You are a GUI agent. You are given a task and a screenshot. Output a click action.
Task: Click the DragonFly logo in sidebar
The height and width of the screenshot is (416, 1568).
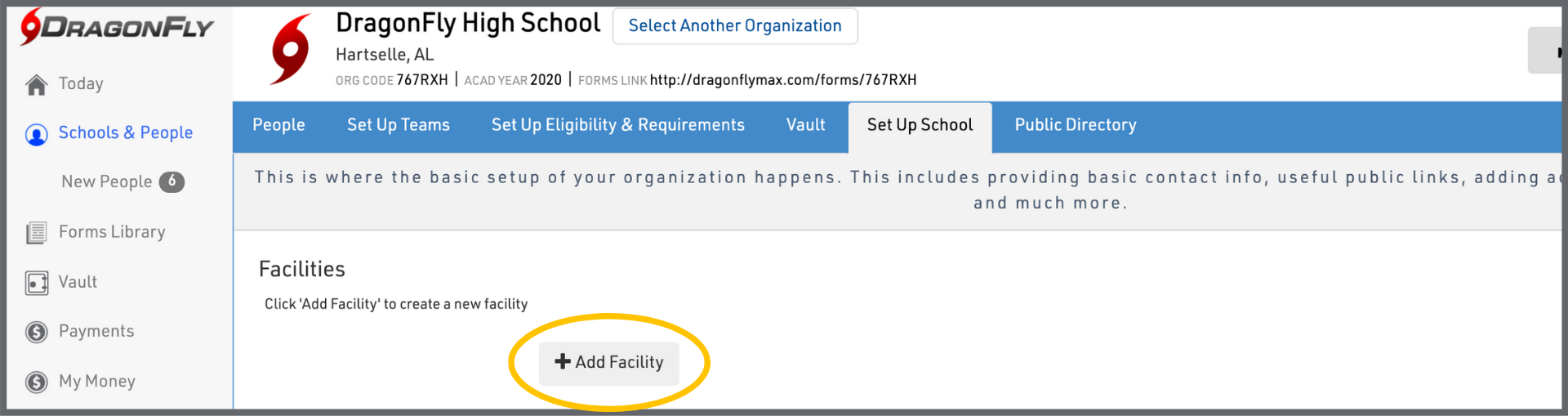pos(117,27)
